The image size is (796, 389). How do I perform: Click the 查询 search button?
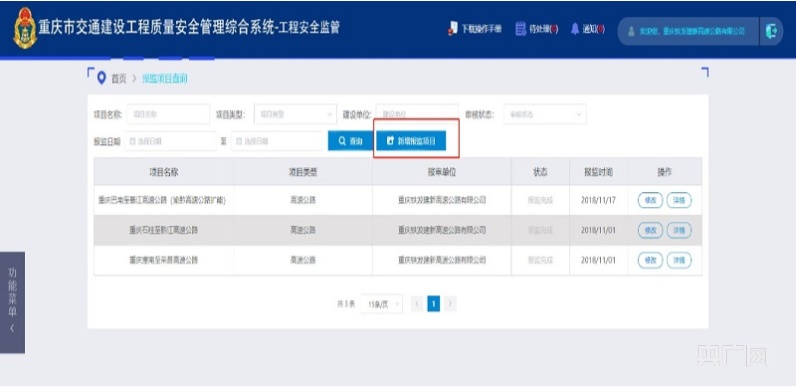(350, 141)
